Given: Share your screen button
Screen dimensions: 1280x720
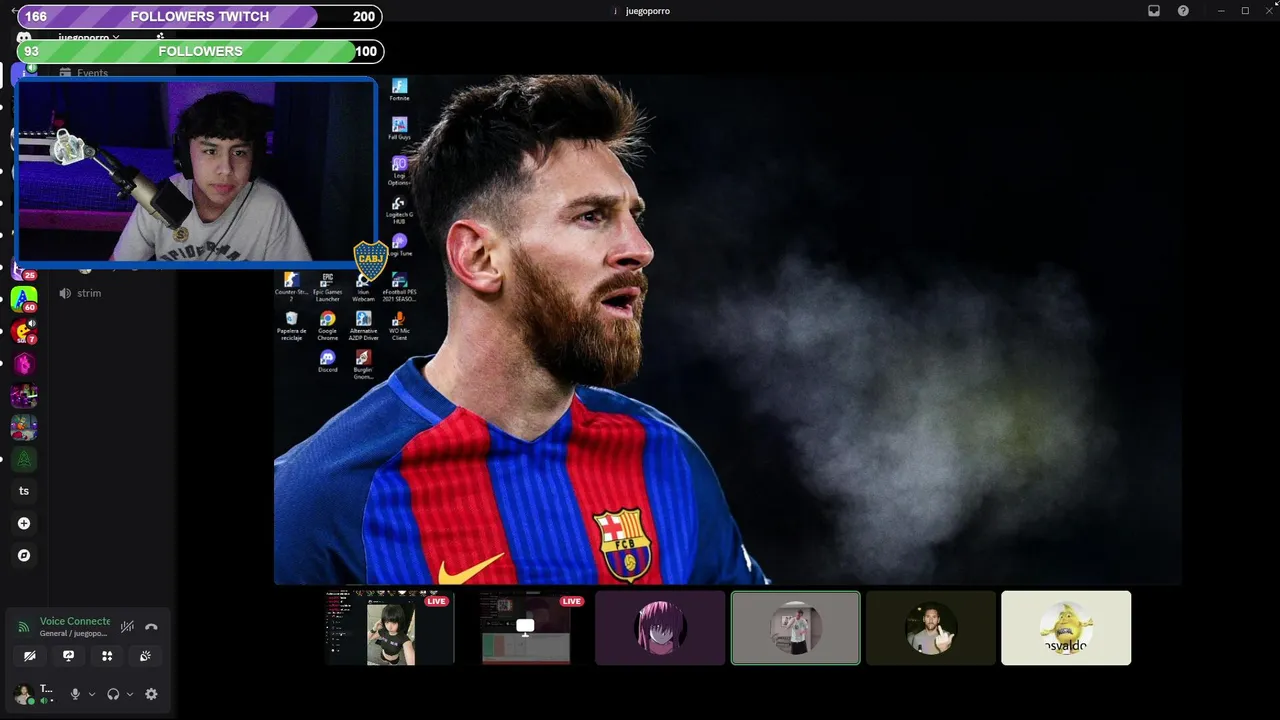Looking at the screenshot, I should [x=68, y=656].
